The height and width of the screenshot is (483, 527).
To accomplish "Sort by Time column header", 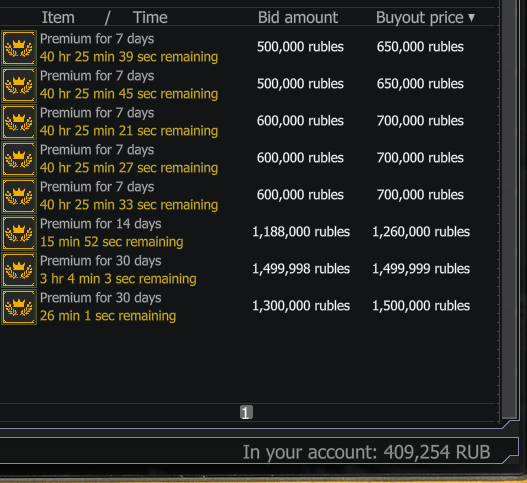I will [x=150, y=17].
